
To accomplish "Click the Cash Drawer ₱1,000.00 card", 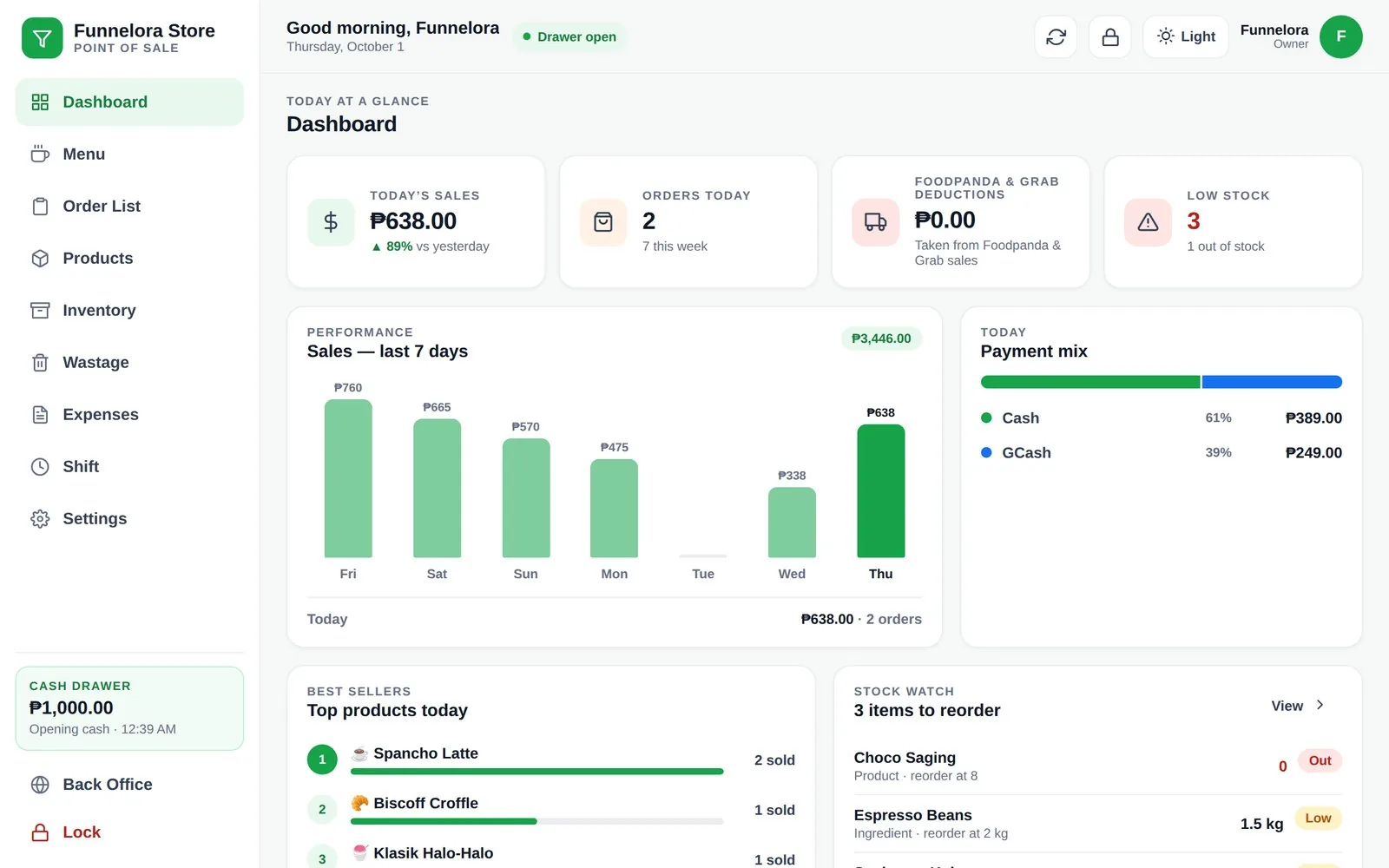I will pyautogui.click(x=129, y=708).
